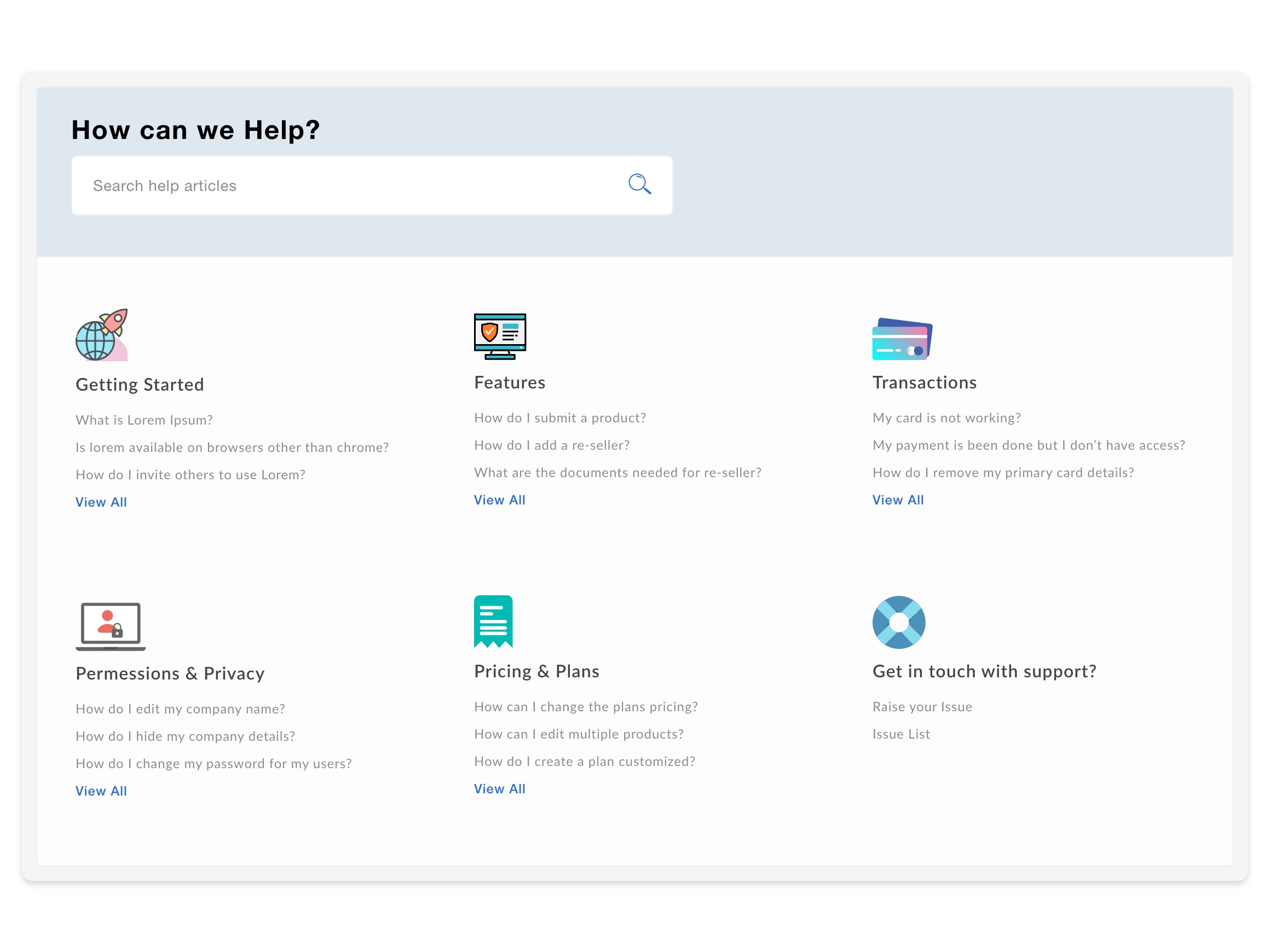Click the Transactions credit card icon

902,339
